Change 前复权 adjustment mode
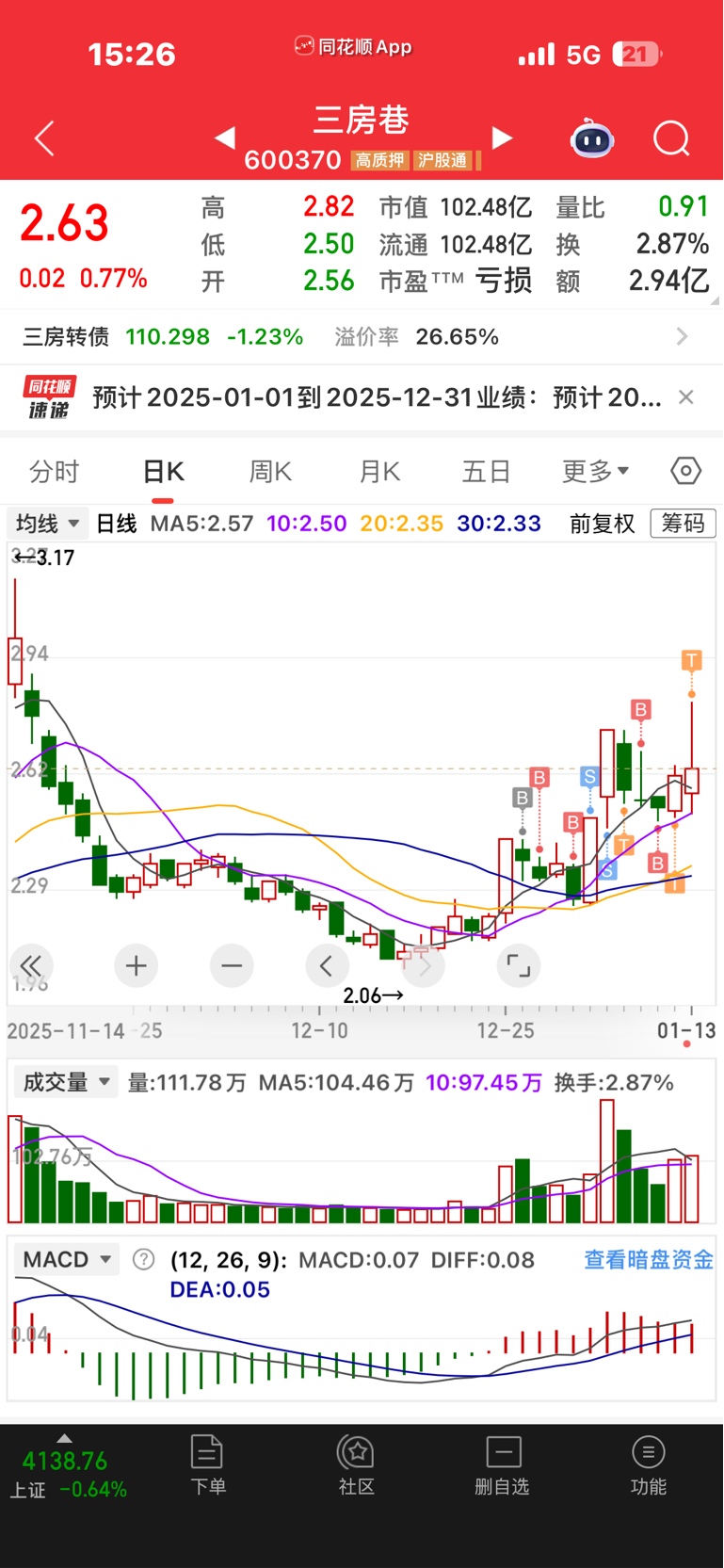 coord(603,523)
